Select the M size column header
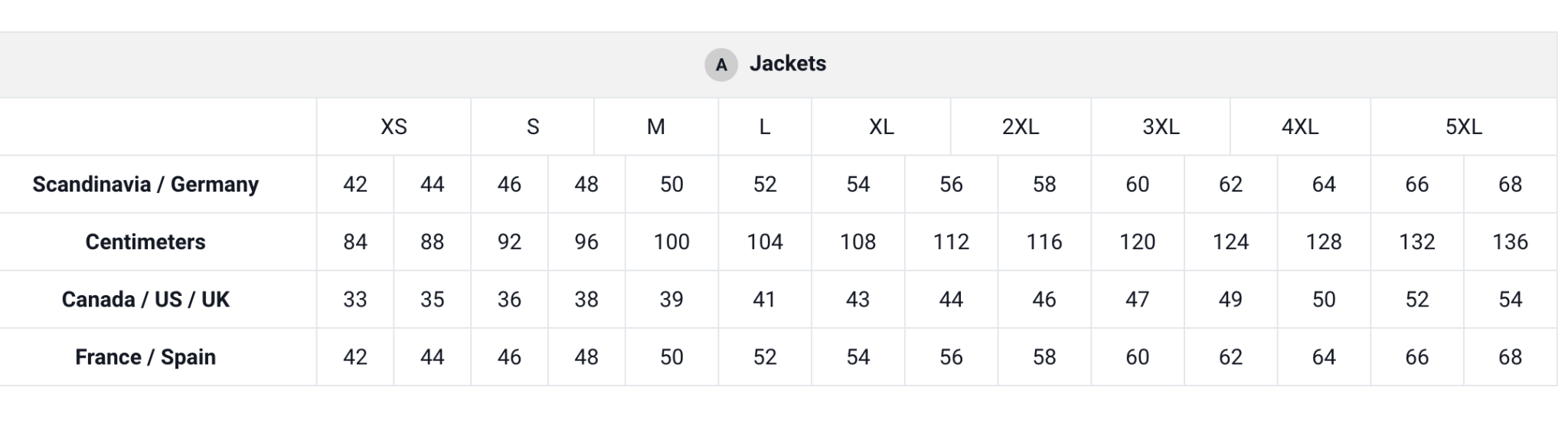Screen dimensions: 1568x430 pos(656,126)
